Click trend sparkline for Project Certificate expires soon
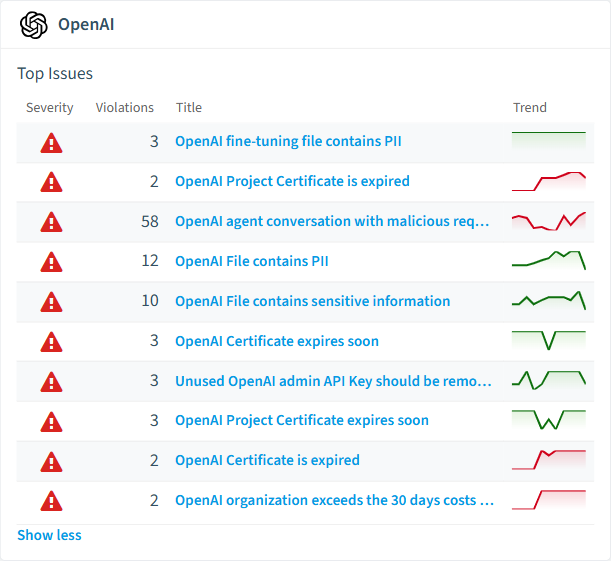The height and width of the screenshot is (561, 611). point(549,420)
